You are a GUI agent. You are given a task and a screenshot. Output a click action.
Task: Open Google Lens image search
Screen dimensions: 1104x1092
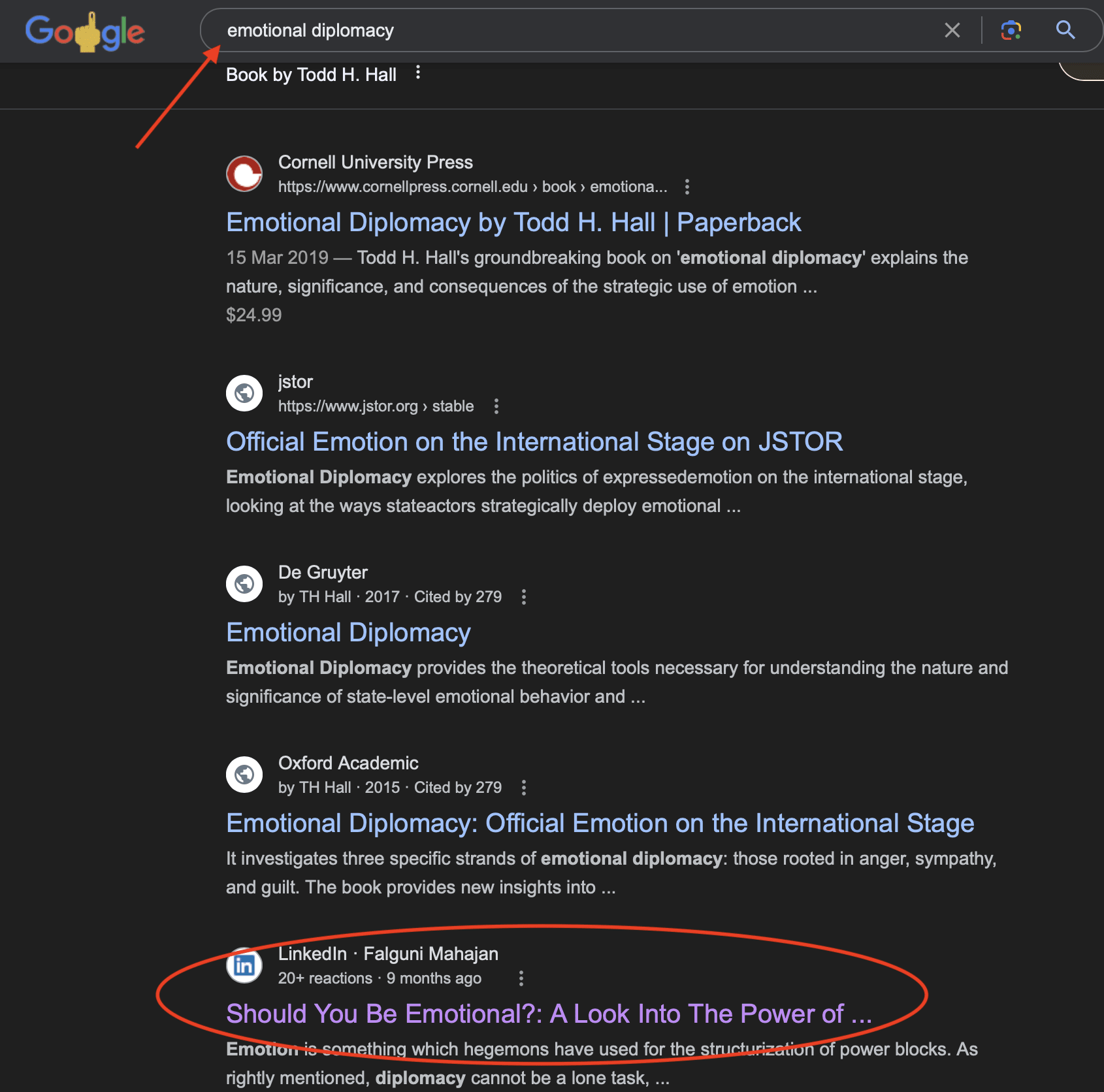[x=1011, y=30]
